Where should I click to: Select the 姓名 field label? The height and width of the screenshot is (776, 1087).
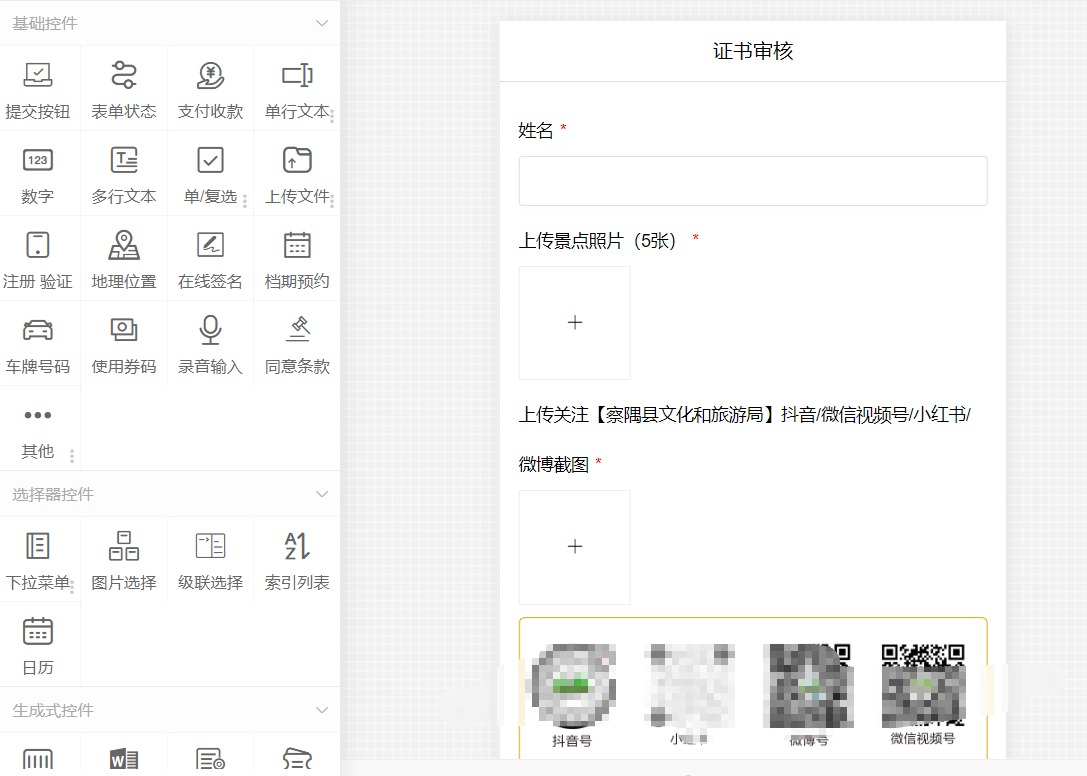(x=536, y=130)
